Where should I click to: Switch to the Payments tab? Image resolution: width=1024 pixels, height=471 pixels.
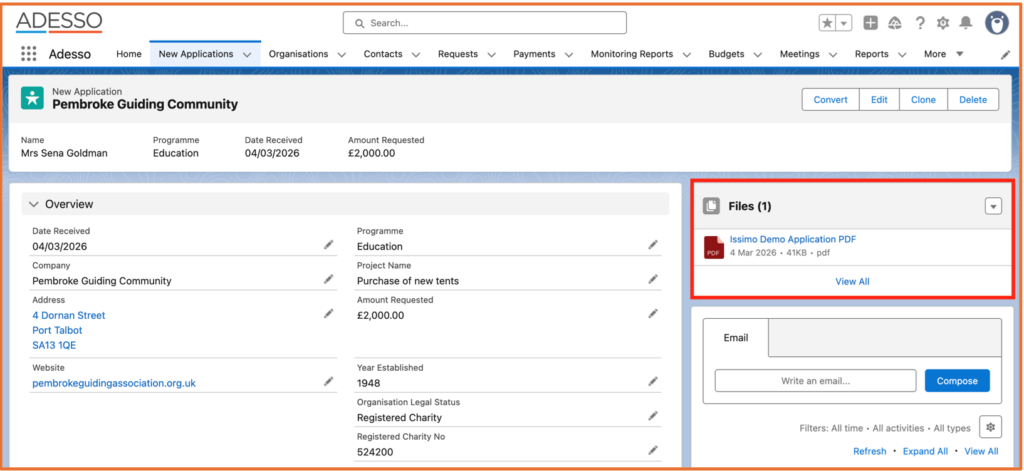pyautogui.click(x=534, y=54)
